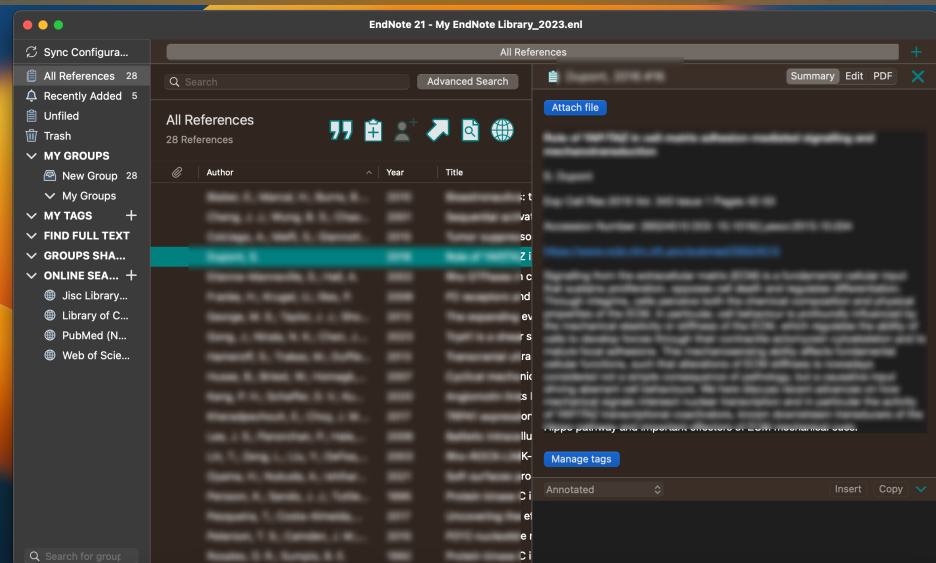Click the Find Full Text icon
This screenshot has height=563, width=936.
point(470,130)
